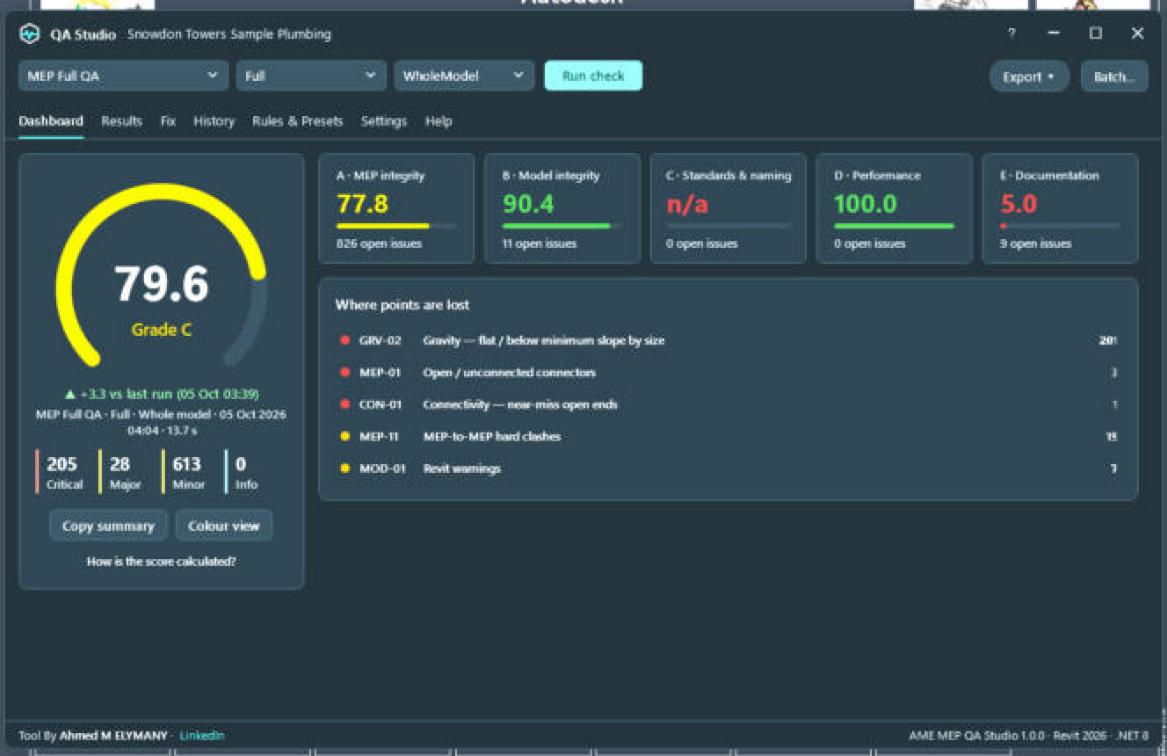Minimize the QA Studio window
This screenshot has height=756, width=1167.
point(1053,33)
